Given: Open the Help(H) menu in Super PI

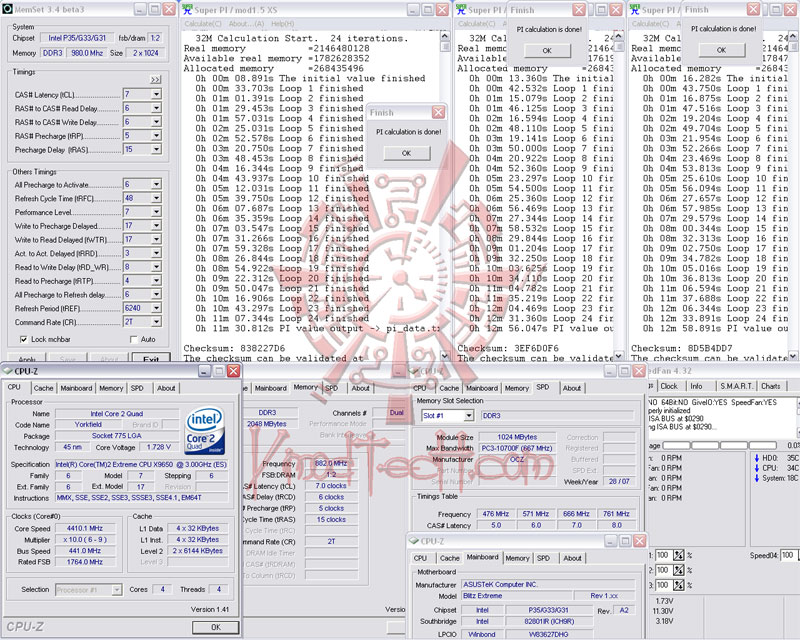Looking at the screenshot, I should pyautogui.click(x=283, y=24).
